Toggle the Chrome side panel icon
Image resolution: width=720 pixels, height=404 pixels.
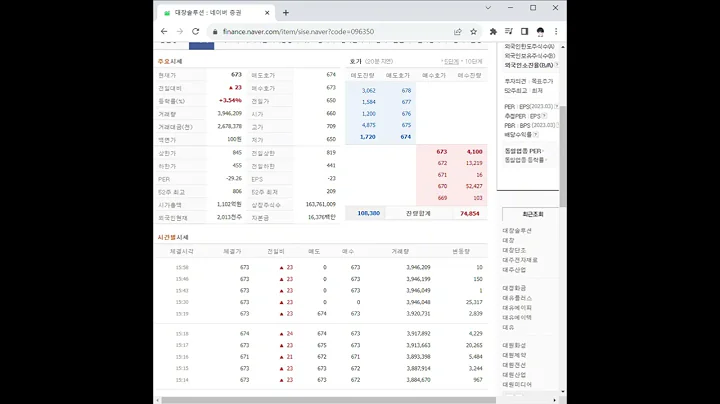coord(524,31)
